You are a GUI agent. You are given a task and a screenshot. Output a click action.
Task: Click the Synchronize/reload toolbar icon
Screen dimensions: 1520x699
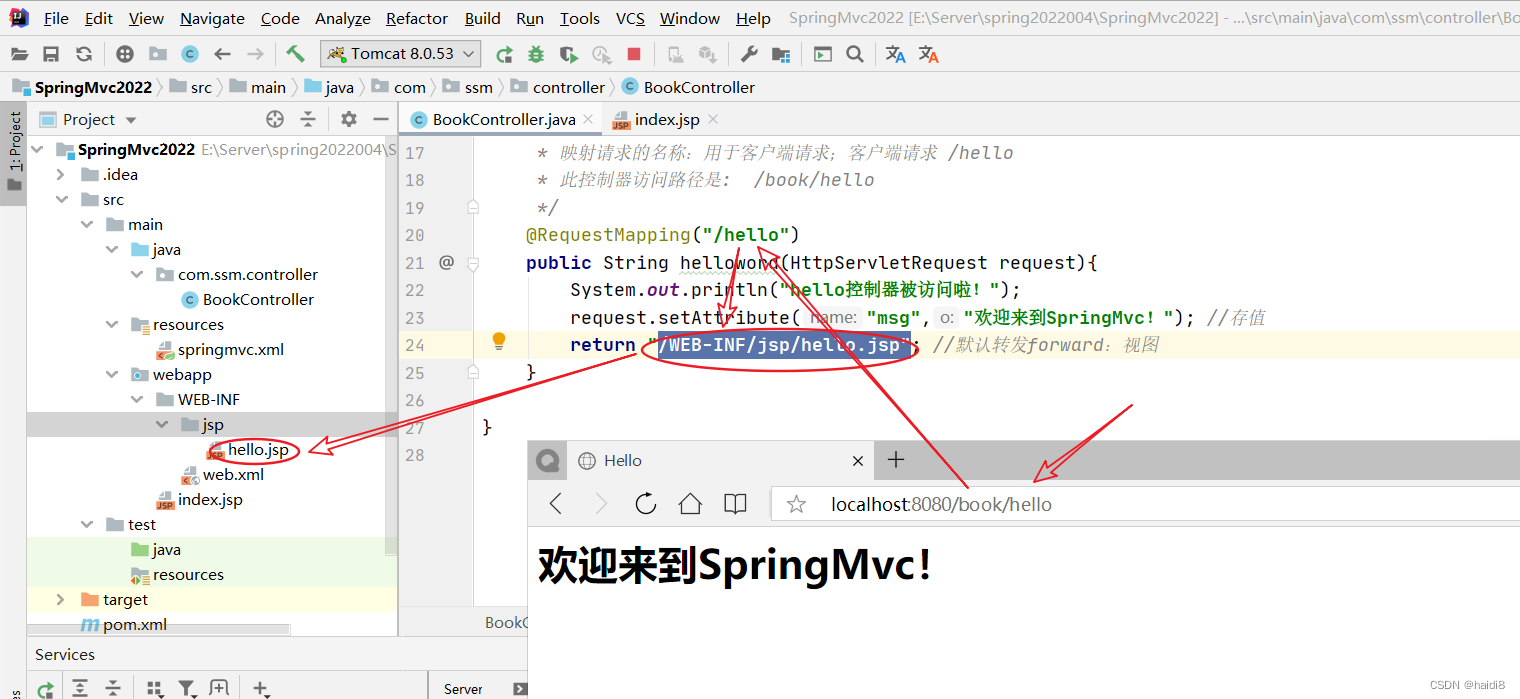coord(84,54)
